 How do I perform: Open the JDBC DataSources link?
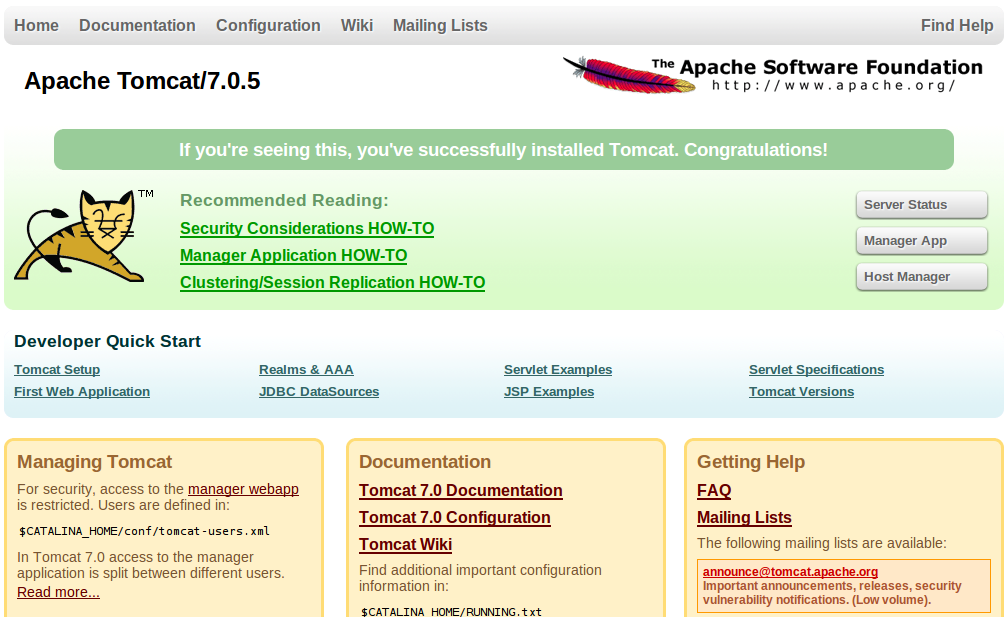point(319,392)
